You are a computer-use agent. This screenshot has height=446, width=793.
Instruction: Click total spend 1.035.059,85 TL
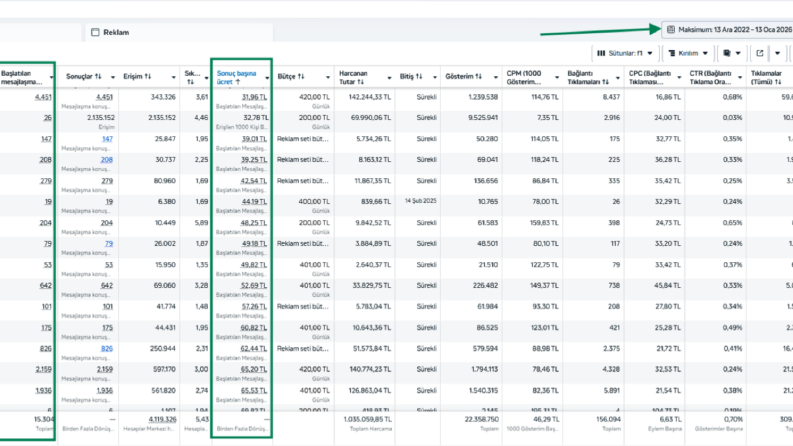point(367,419)
